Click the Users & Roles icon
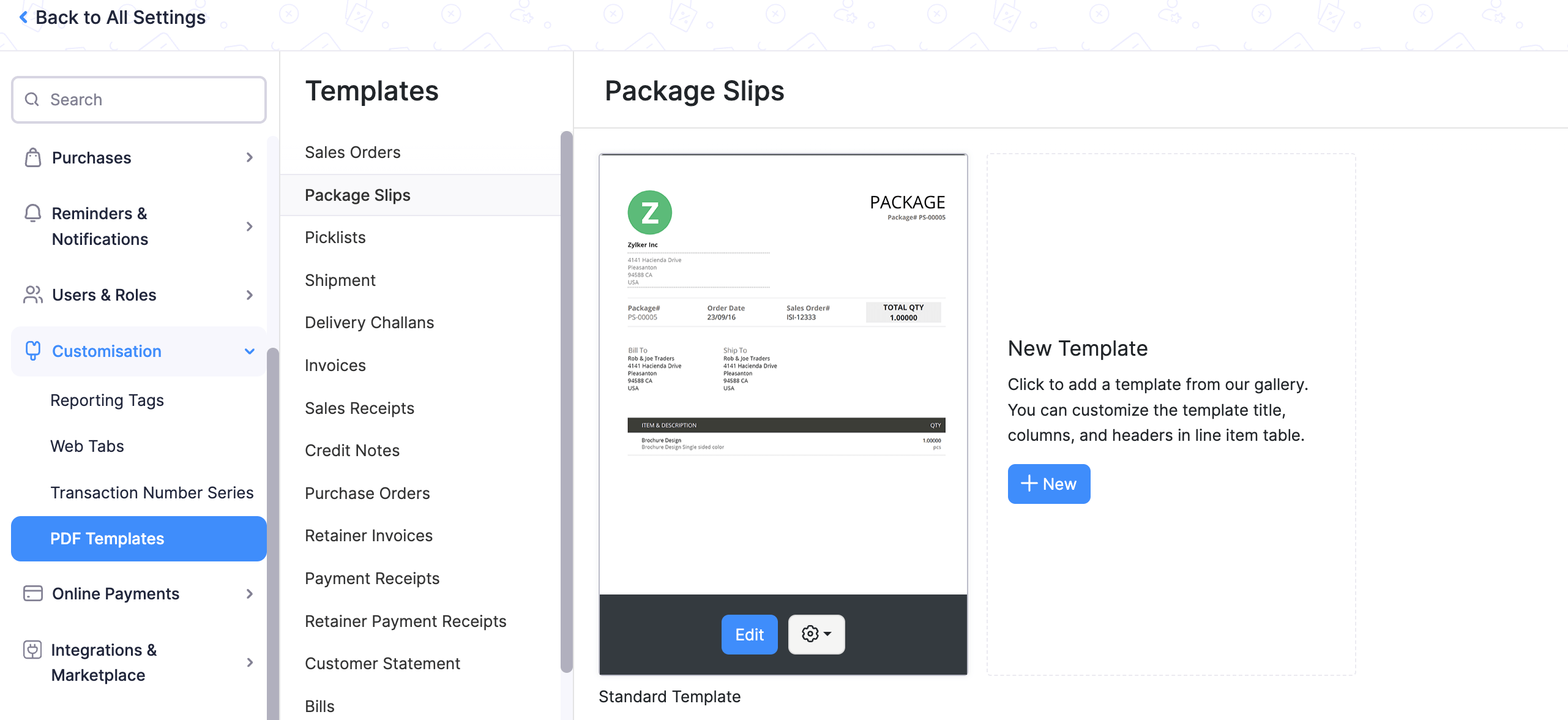Viewport: 1568px width, 720px height. [x=31, y=294]
